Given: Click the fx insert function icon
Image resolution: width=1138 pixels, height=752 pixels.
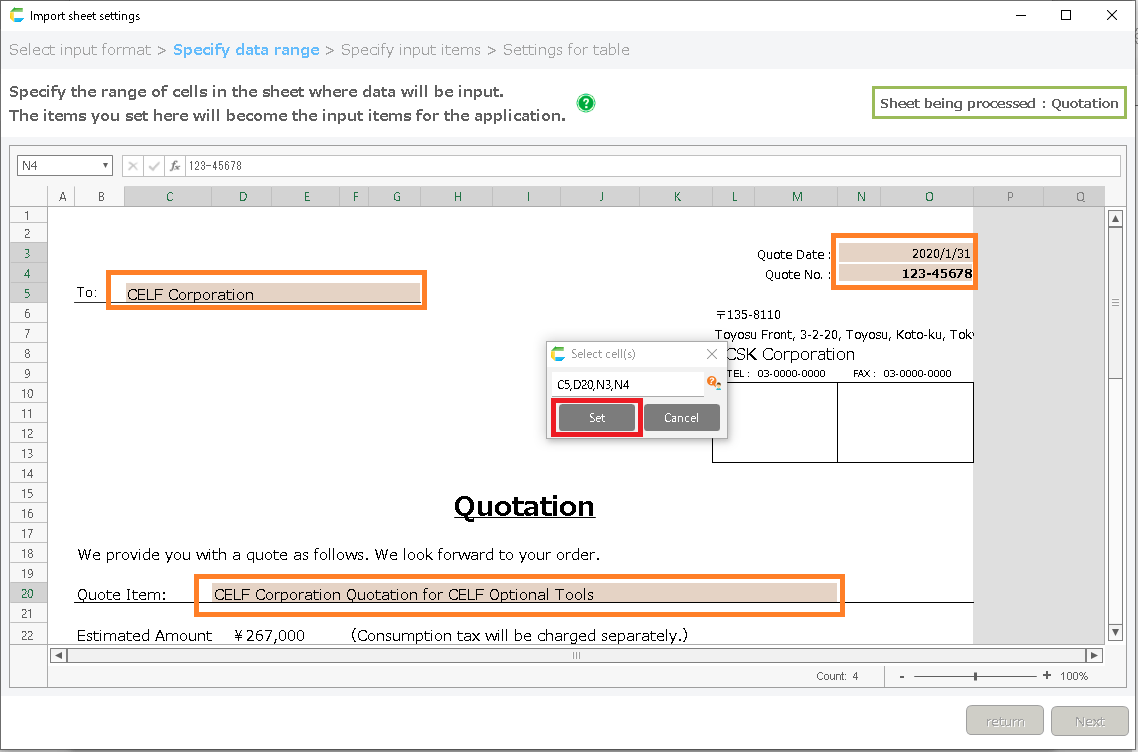Looking at the screenshot, I should pyautogui.click(x=175, y=166).
